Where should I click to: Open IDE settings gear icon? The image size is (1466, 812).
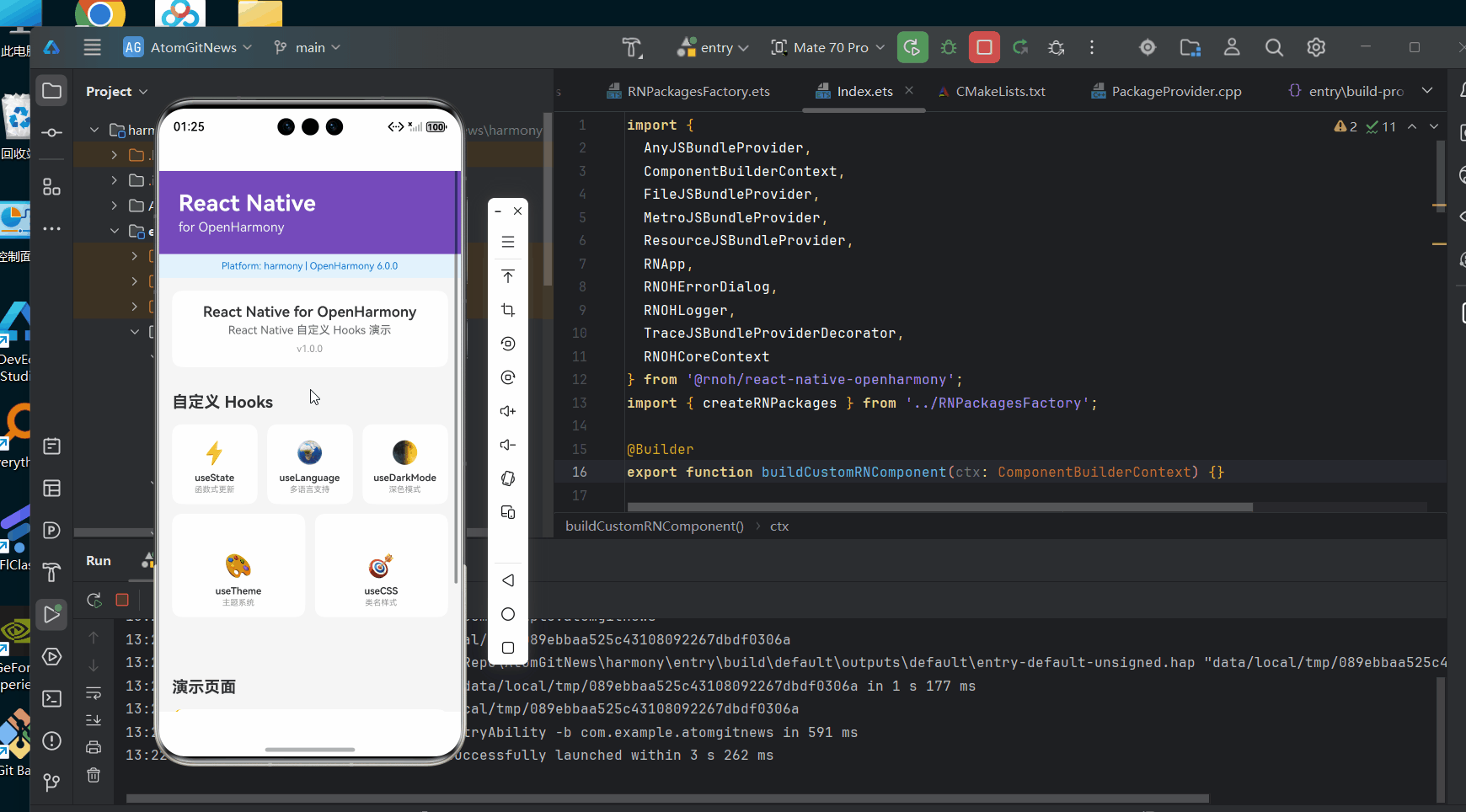pos(1316,48)
